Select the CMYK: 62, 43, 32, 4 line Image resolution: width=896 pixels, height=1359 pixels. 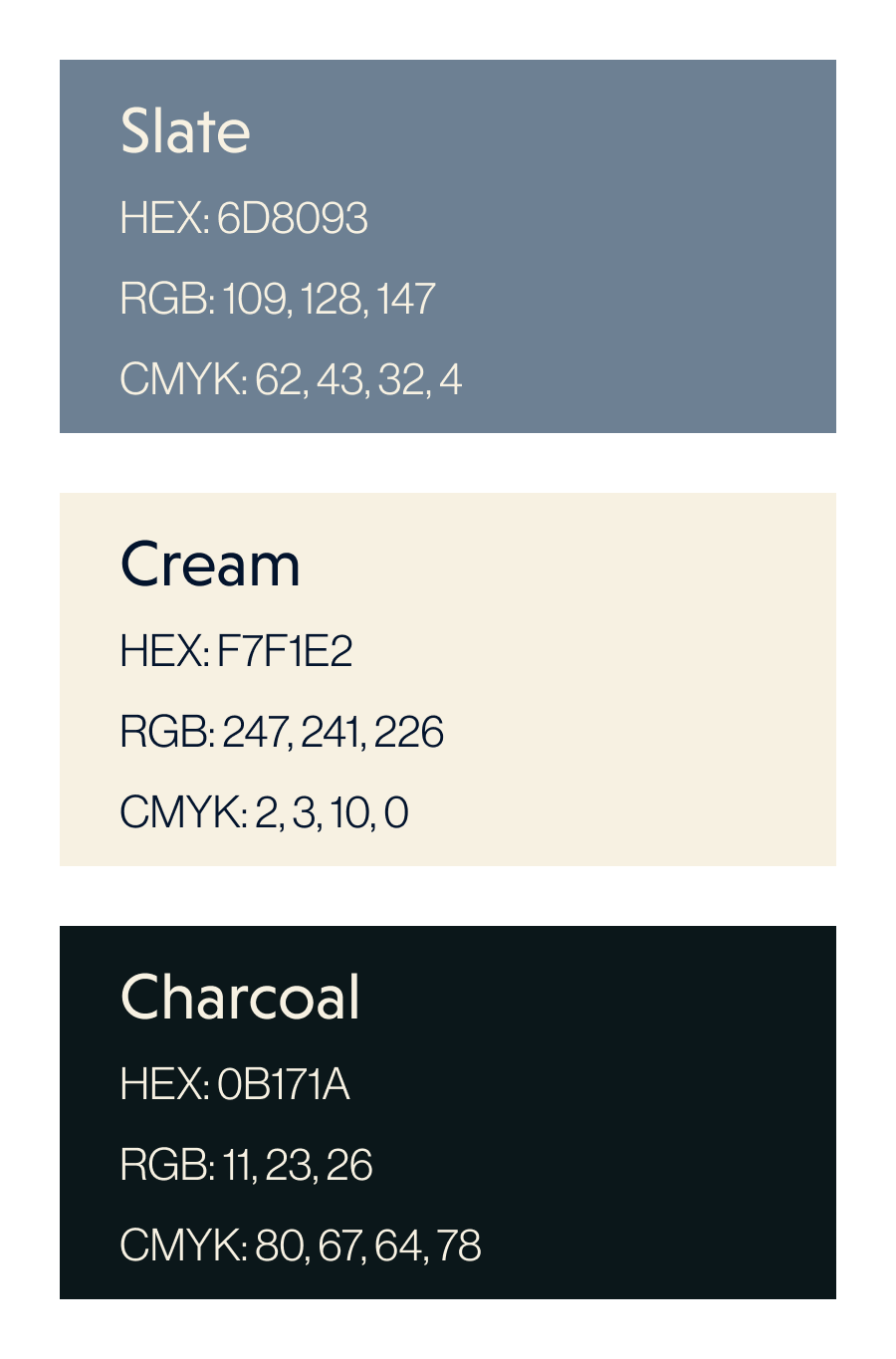[291, 379]
